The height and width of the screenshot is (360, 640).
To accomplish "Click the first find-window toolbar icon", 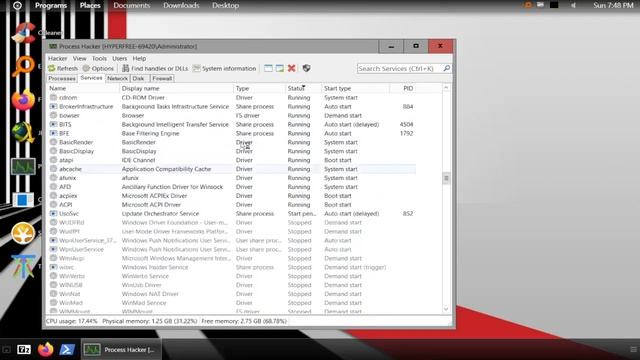I will (x=268, y=68).
